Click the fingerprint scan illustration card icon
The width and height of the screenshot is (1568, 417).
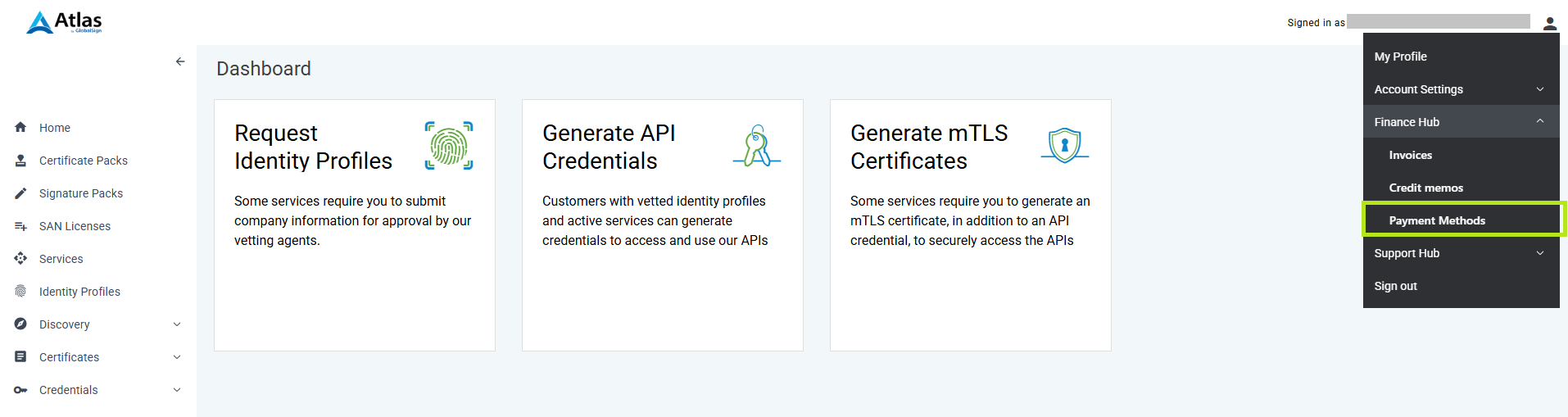pyautogui.click(x=449, y=145)
